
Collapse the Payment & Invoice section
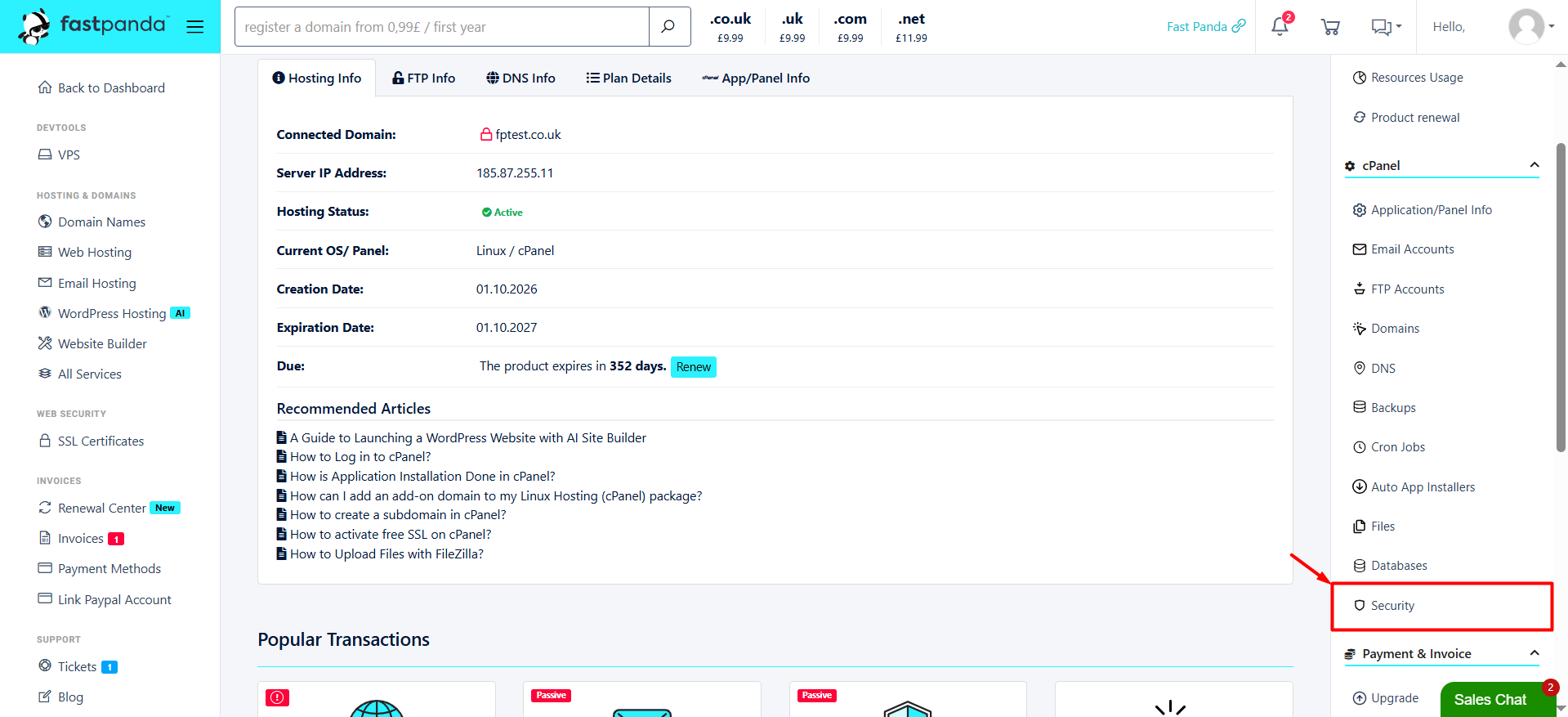point(1534,653)
